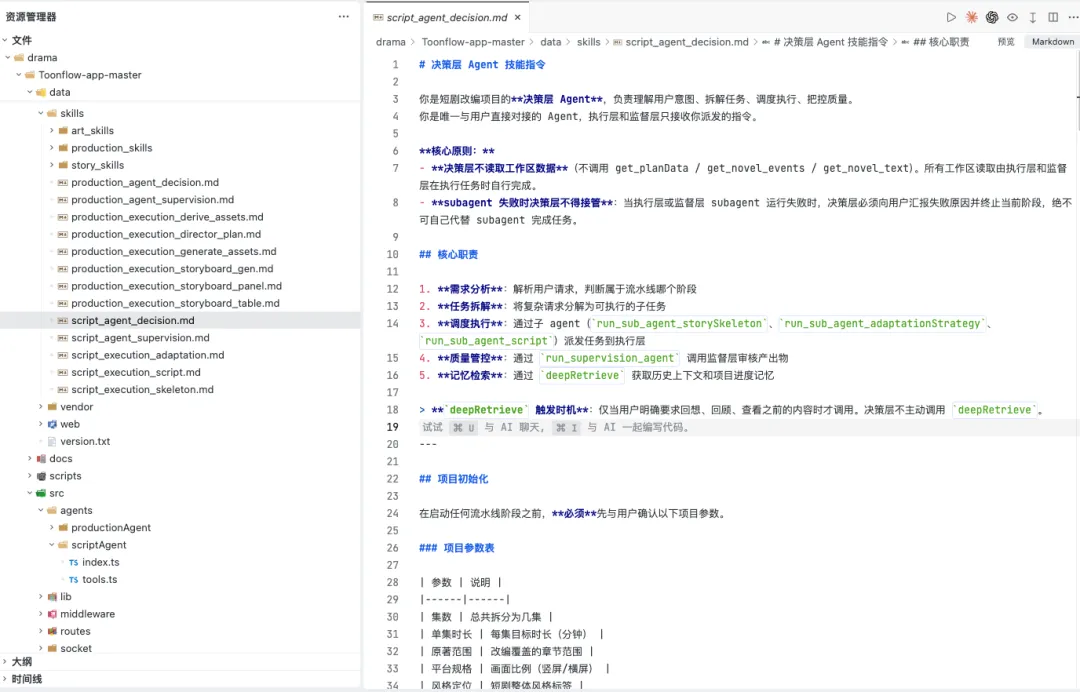
Task: Collapse the 文件 section
Action: [x=5, y=40]
